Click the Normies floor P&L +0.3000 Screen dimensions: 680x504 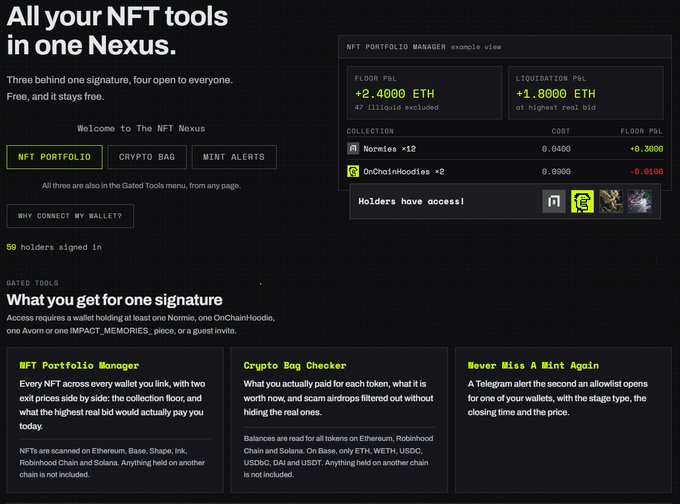point(646,149)
